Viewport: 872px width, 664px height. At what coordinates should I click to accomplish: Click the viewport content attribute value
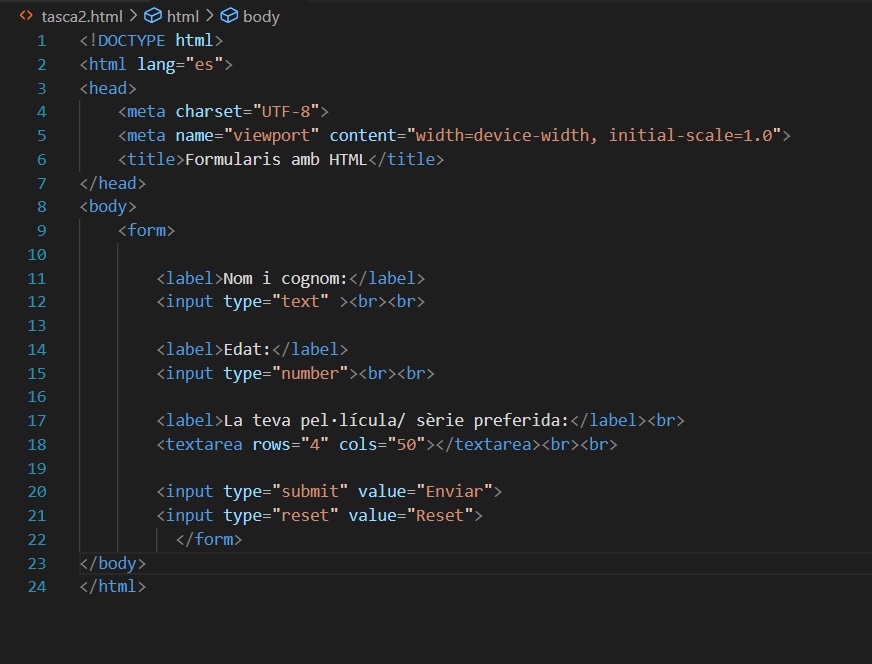tap(595, 135)
